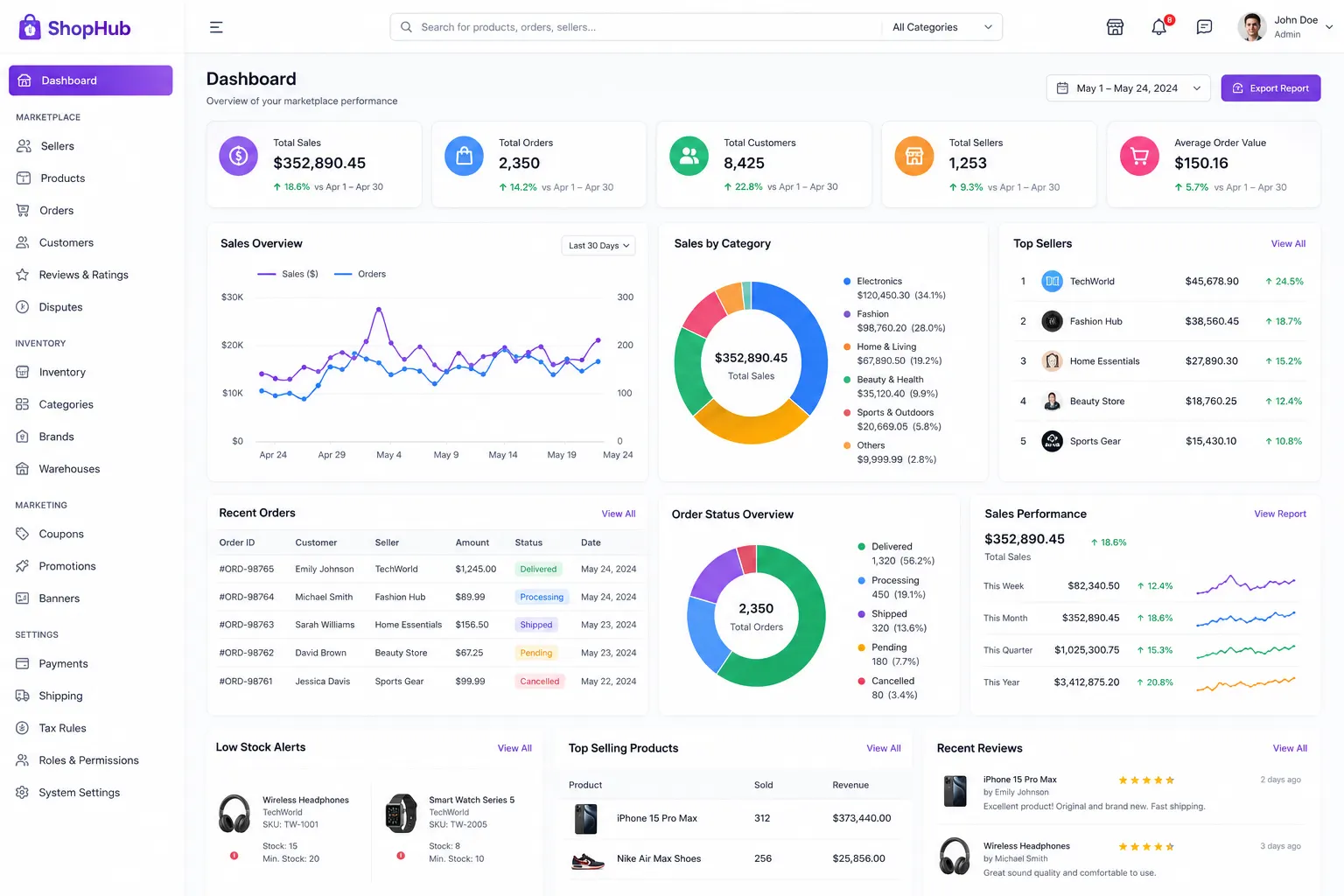Click order ID #ORD-98765
This screenshot has height=896, width=1344.
pos(247,569)
